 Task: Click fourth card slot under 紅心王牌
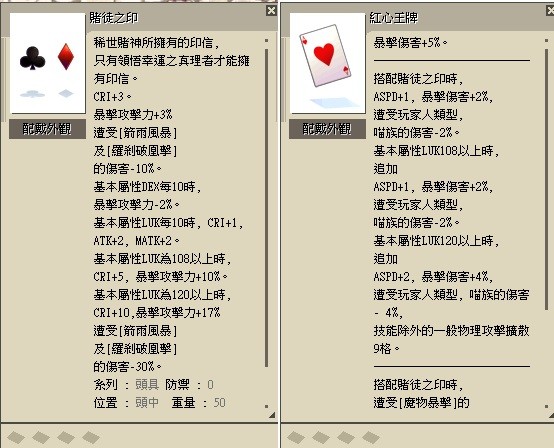[x=371, y=437]
